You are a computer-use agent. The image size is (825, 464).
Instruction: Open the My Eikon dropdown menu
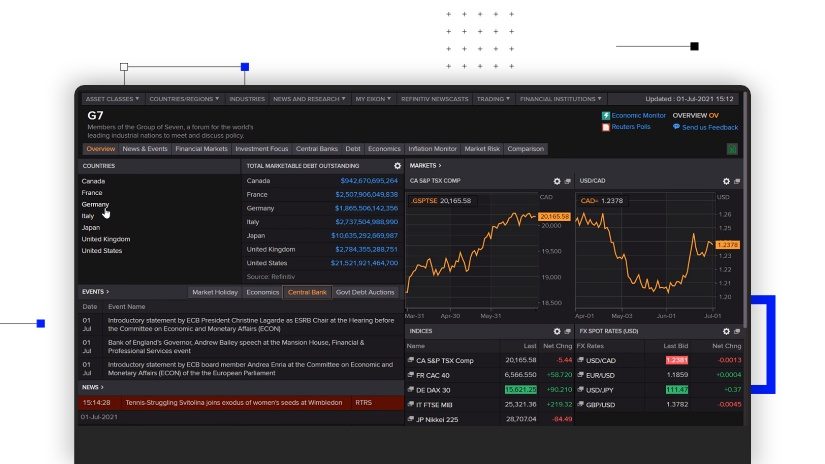(373, 99)
